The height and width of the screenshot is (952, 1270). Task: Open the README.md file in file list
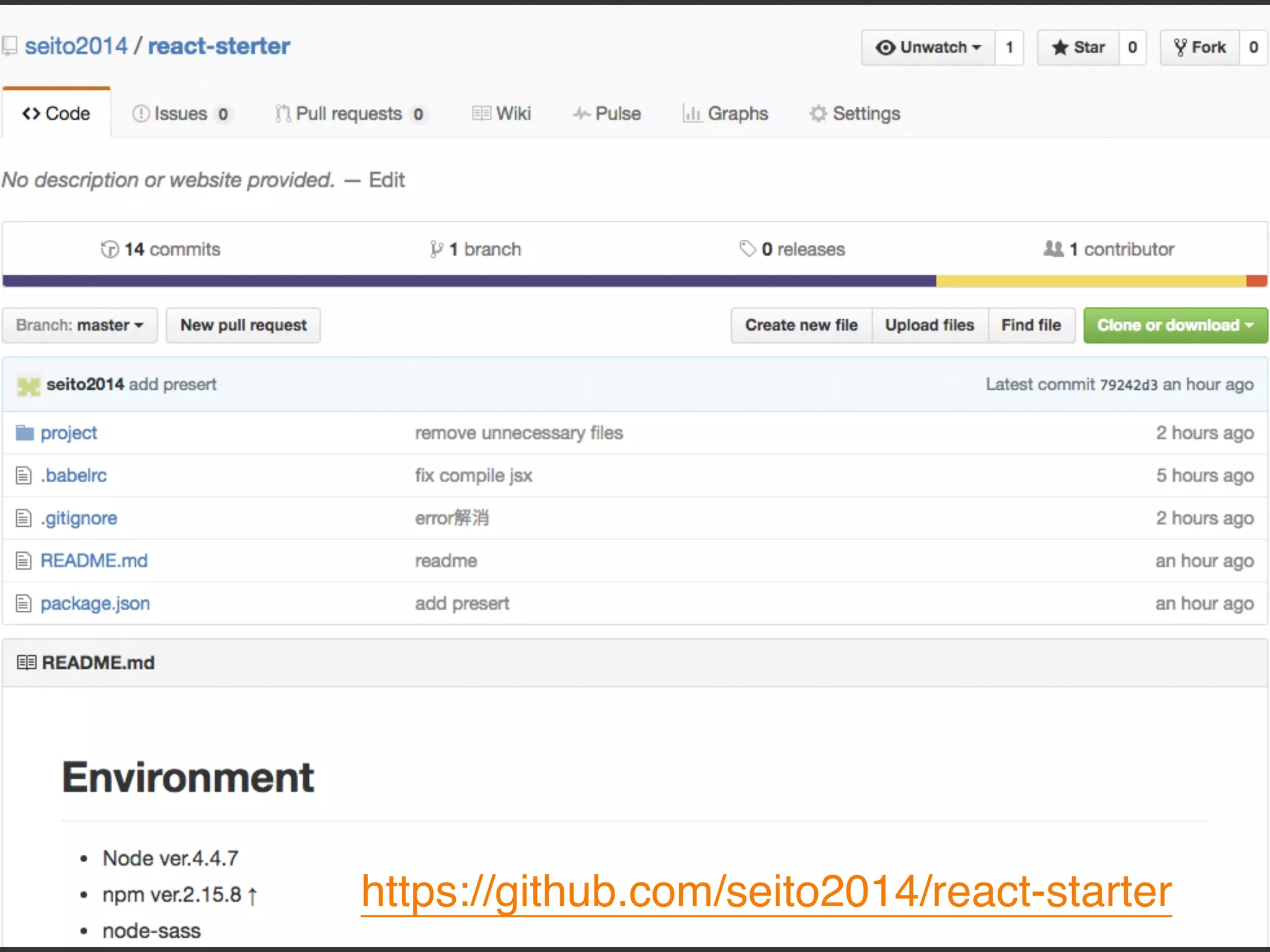click(x=94, y=560)
